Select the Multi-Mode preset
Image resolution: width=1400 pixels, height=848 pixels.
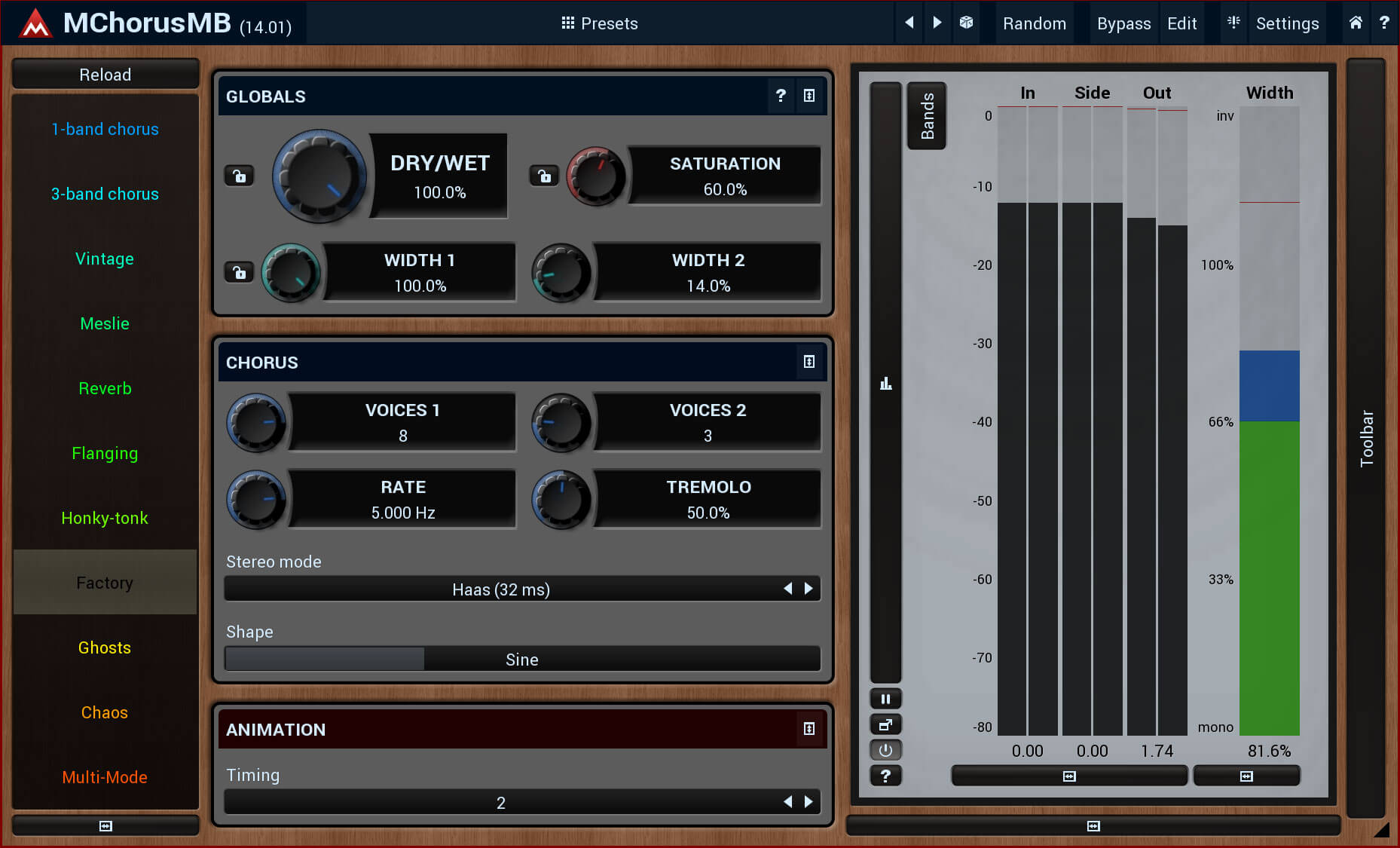pos(105,777)
